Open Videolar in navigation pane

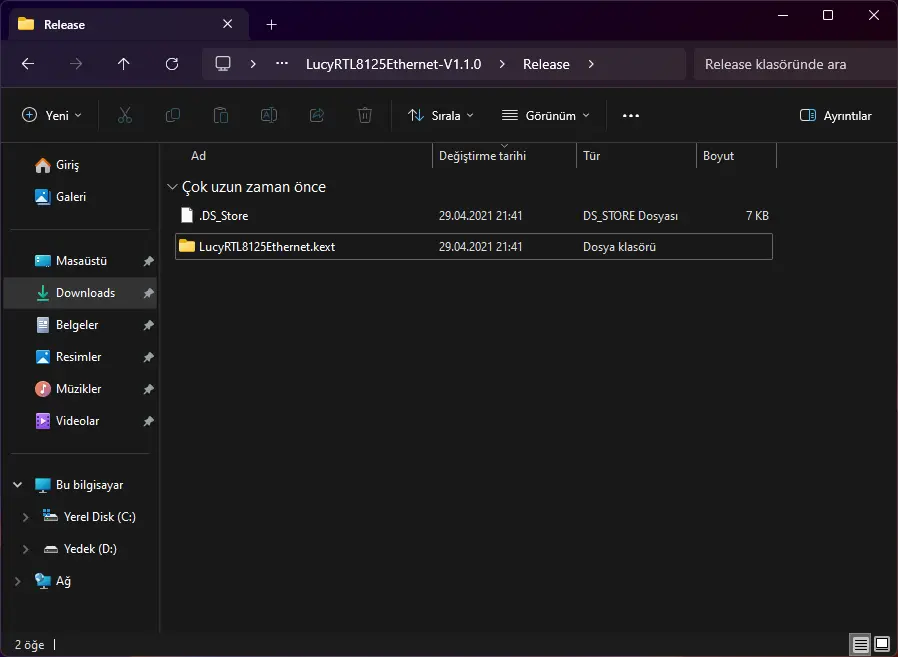(x=80, y=422)
